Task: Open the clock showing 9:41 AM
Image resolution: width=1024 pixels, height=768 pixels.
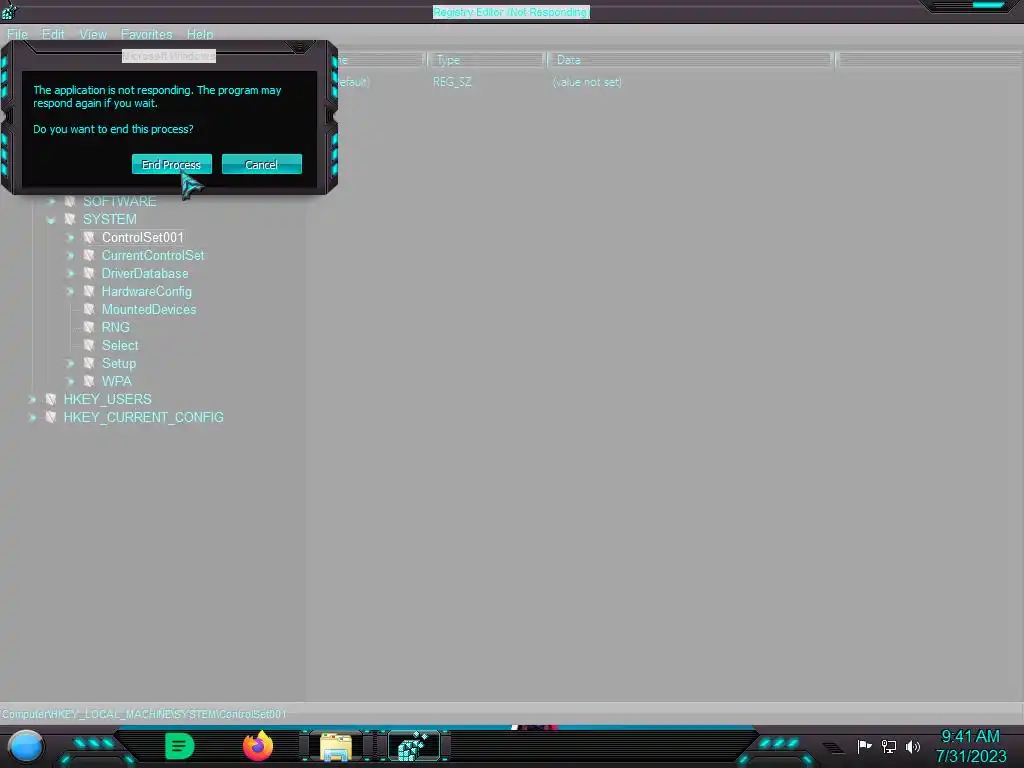Action: (x=970, y=746)
